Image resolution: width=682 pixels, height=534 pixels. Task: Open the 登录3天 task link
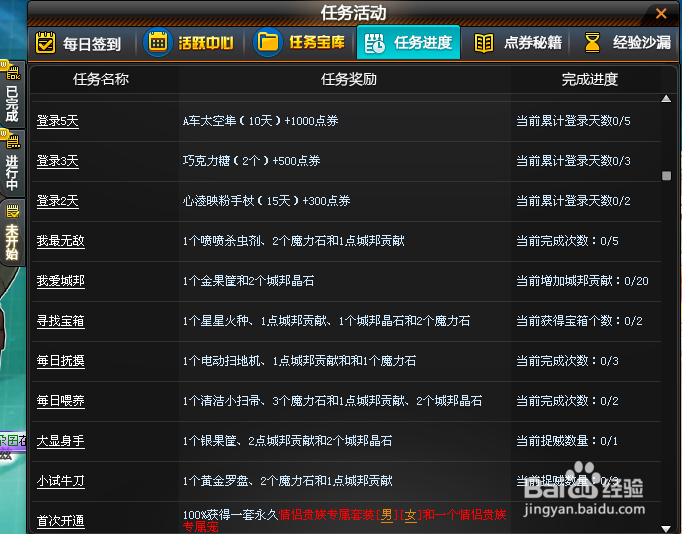tap(57, 161)
